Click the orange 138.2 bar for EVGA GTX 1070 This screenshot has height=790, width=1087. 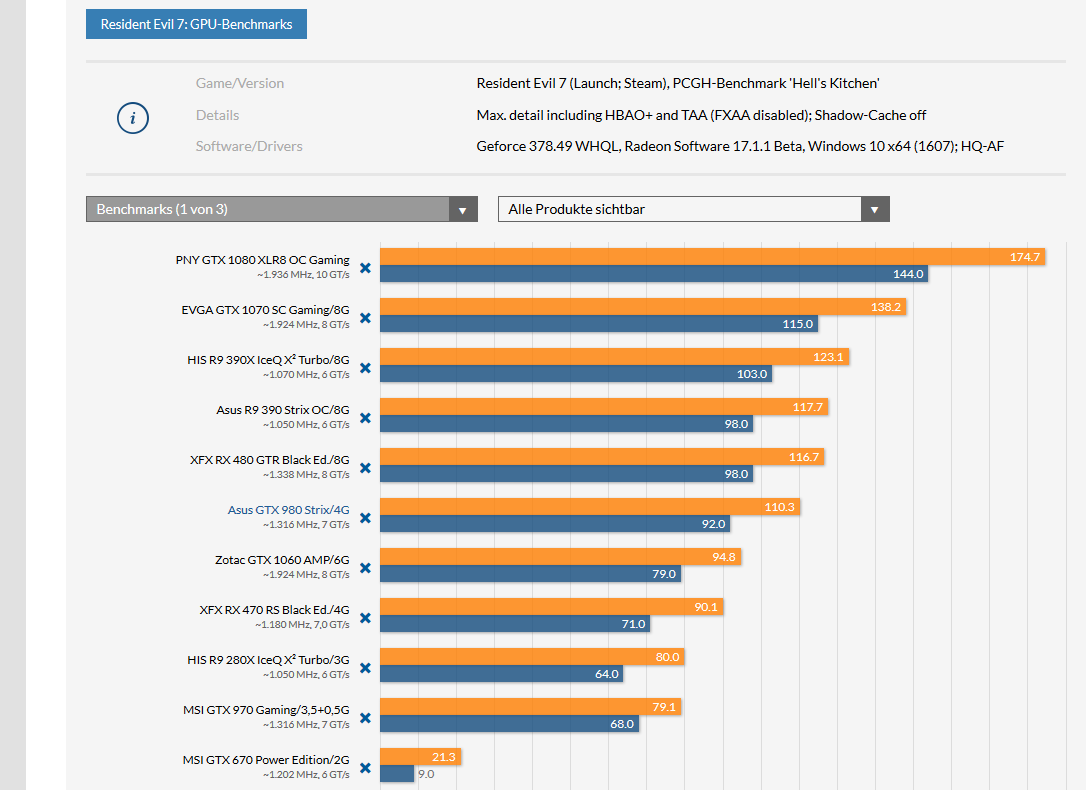[x=643, y=306]
